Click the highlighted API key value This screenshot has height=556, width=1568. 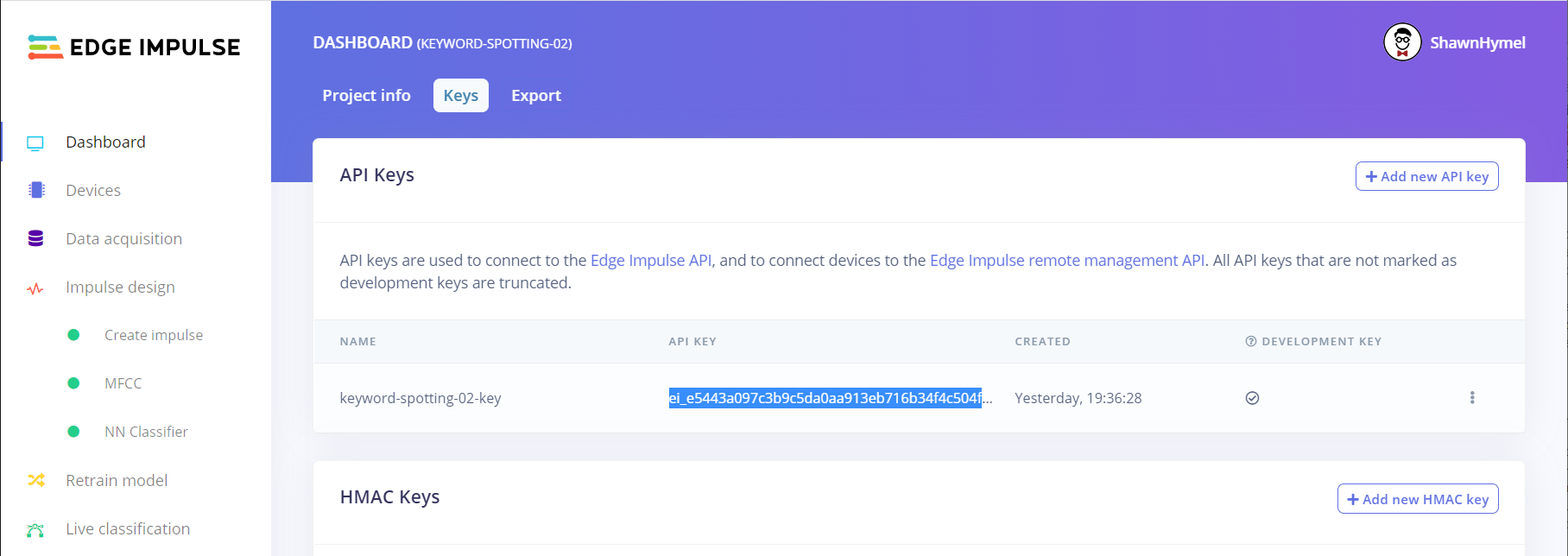point(825,398)
